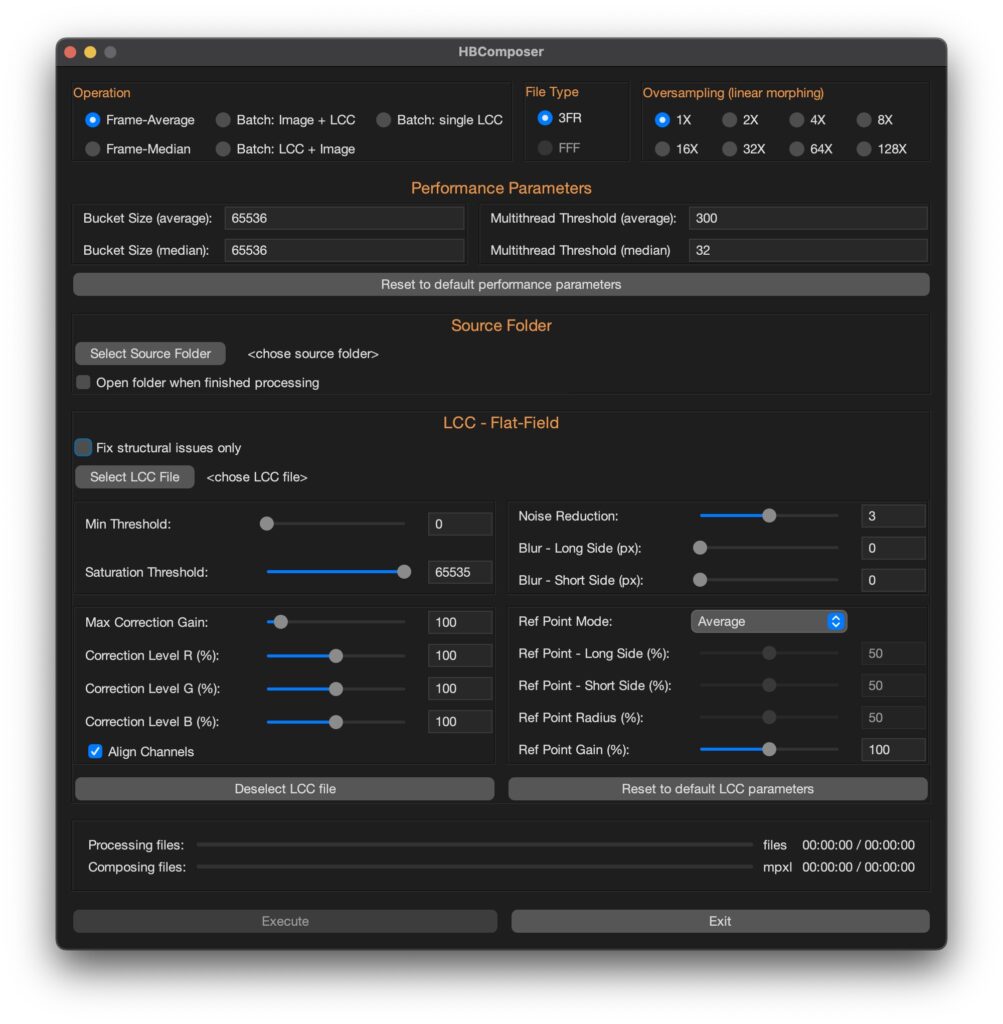
Task: Toggle Fix structural issues only checkbox
Action: tap(83, 447)
